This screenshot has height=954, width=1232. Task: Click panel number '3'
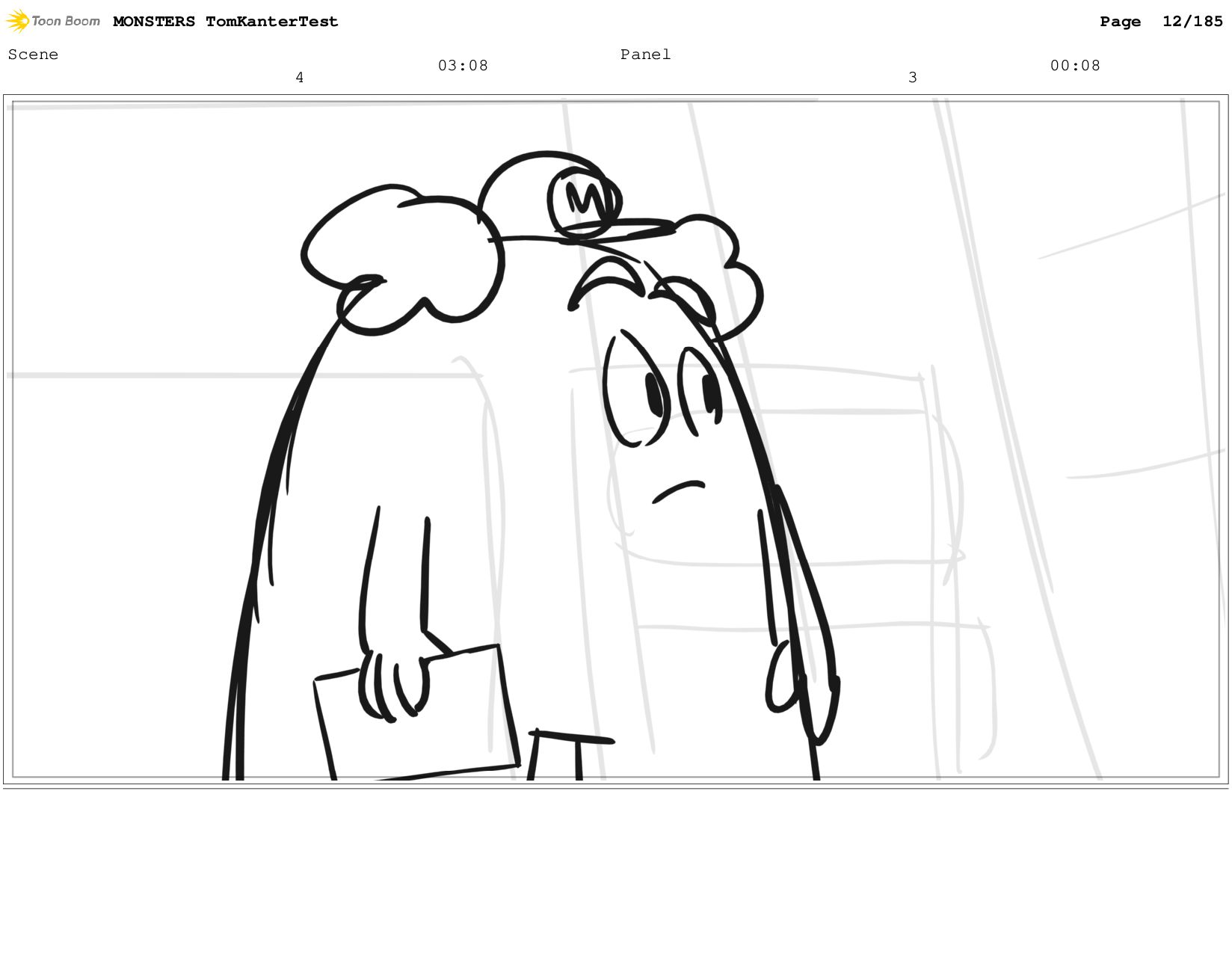point(912,78)
